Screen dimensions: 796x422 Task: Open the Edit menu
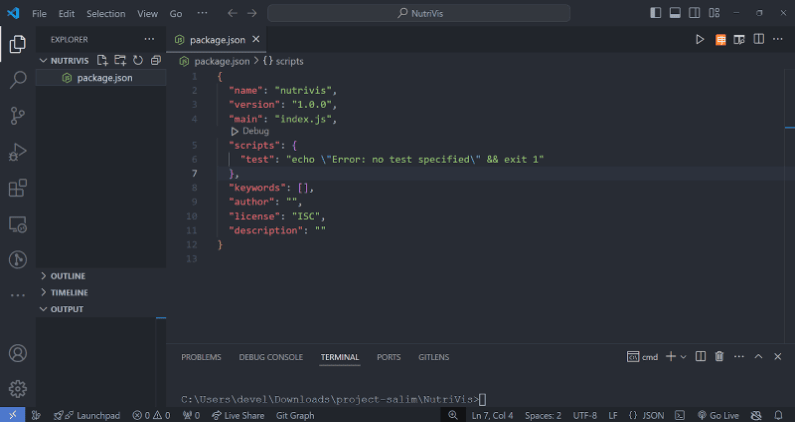[67, 14]
